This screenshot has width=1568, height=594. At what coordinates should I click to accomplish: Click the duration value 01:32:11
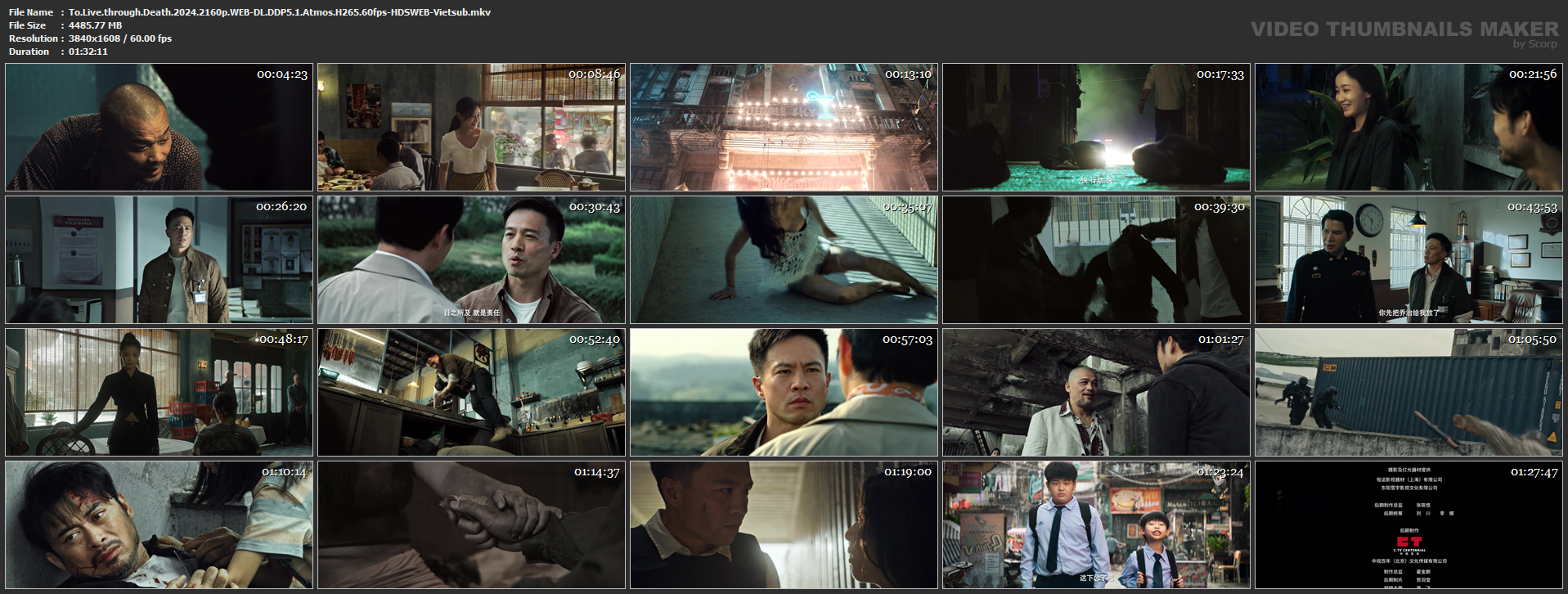[x=88, y=52]
